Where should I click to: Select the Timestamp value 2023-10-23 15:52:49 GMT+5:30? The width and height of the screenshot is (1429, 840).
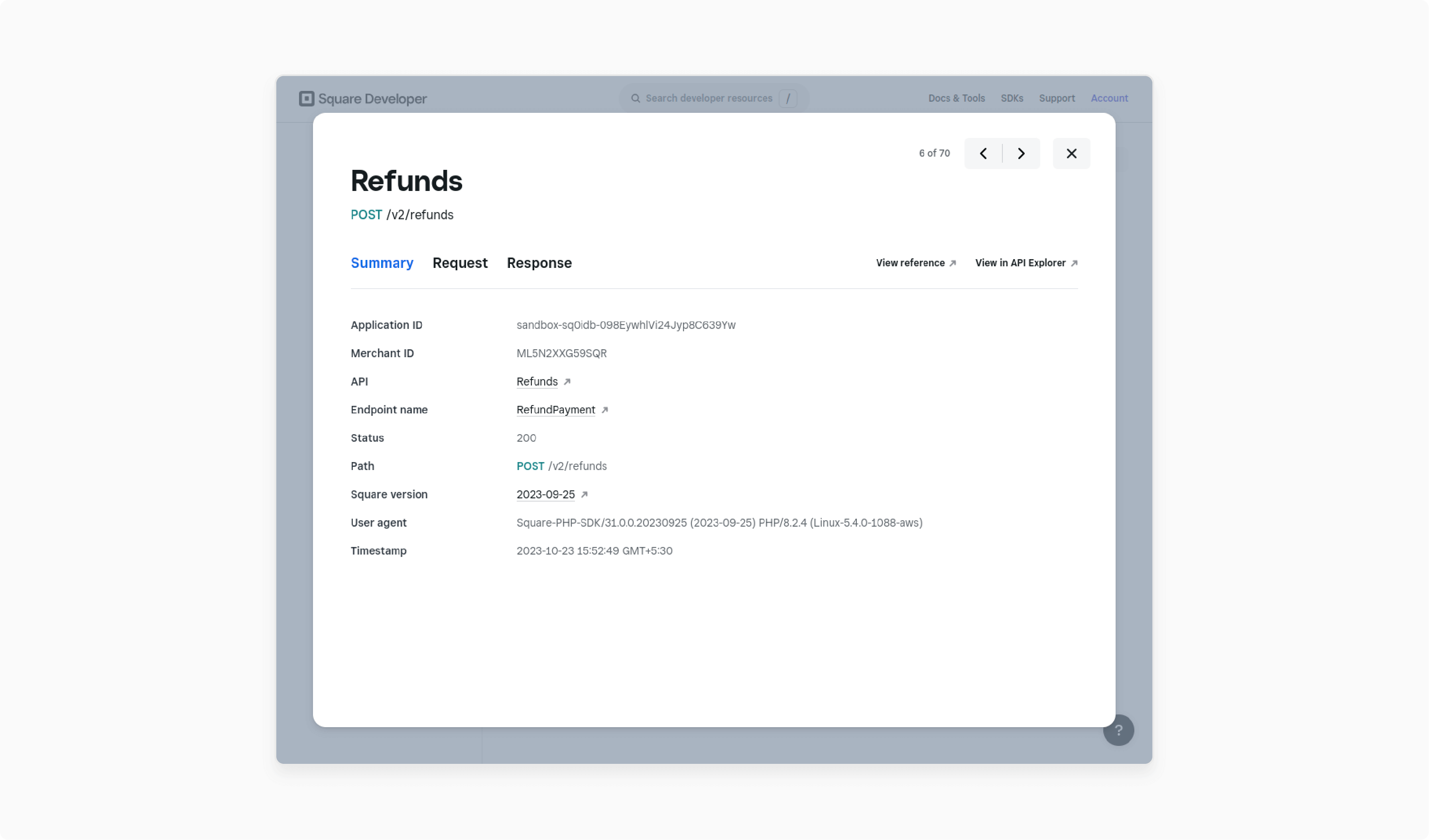[594, 551]
